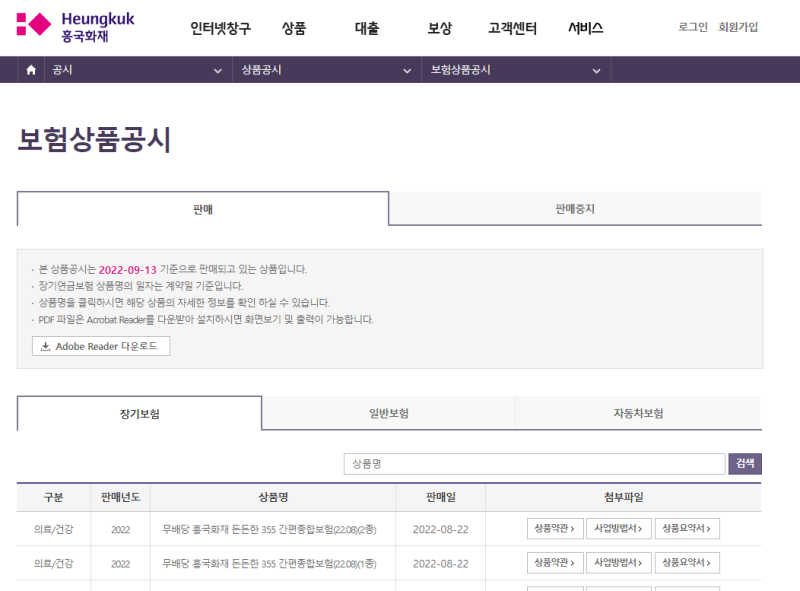
Task: Expand the 상품공시 breadcrumb dropdown
Action: click(x=327, y=70)
